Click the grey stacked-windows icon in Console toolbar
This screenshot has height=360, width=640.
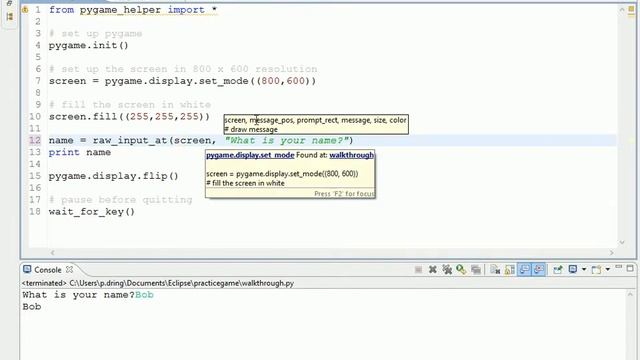click(x=476, y=270)
